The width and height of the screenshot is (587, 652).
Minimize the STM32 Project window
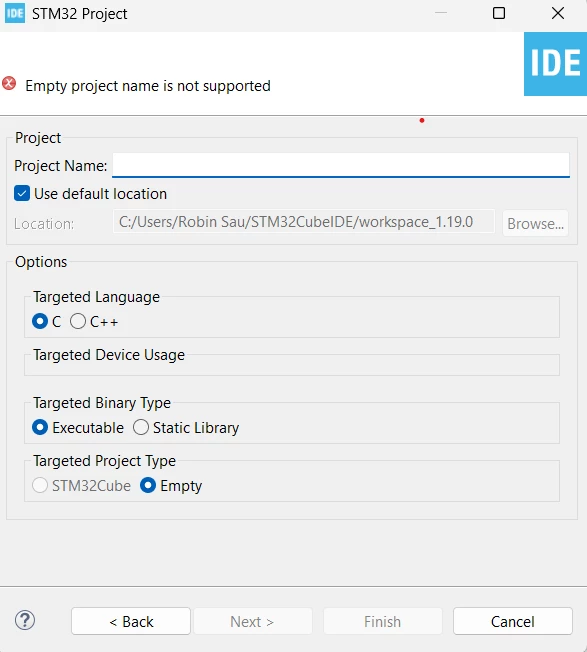coord(441,13)
